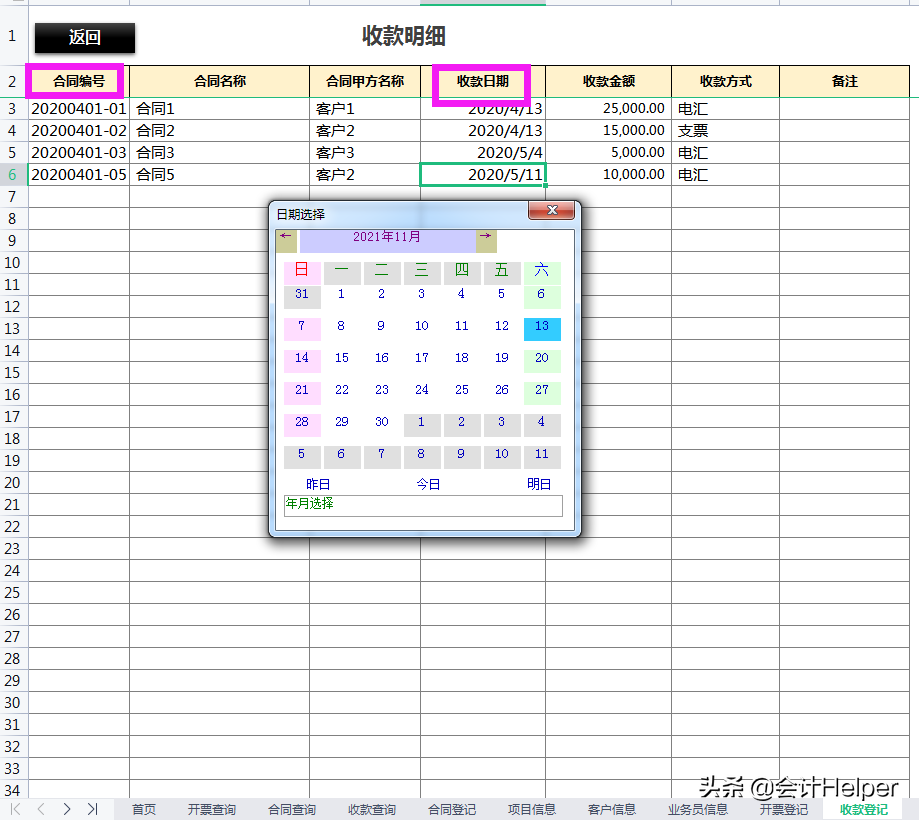Click the 2021年11月 month header

click(387, 240)
